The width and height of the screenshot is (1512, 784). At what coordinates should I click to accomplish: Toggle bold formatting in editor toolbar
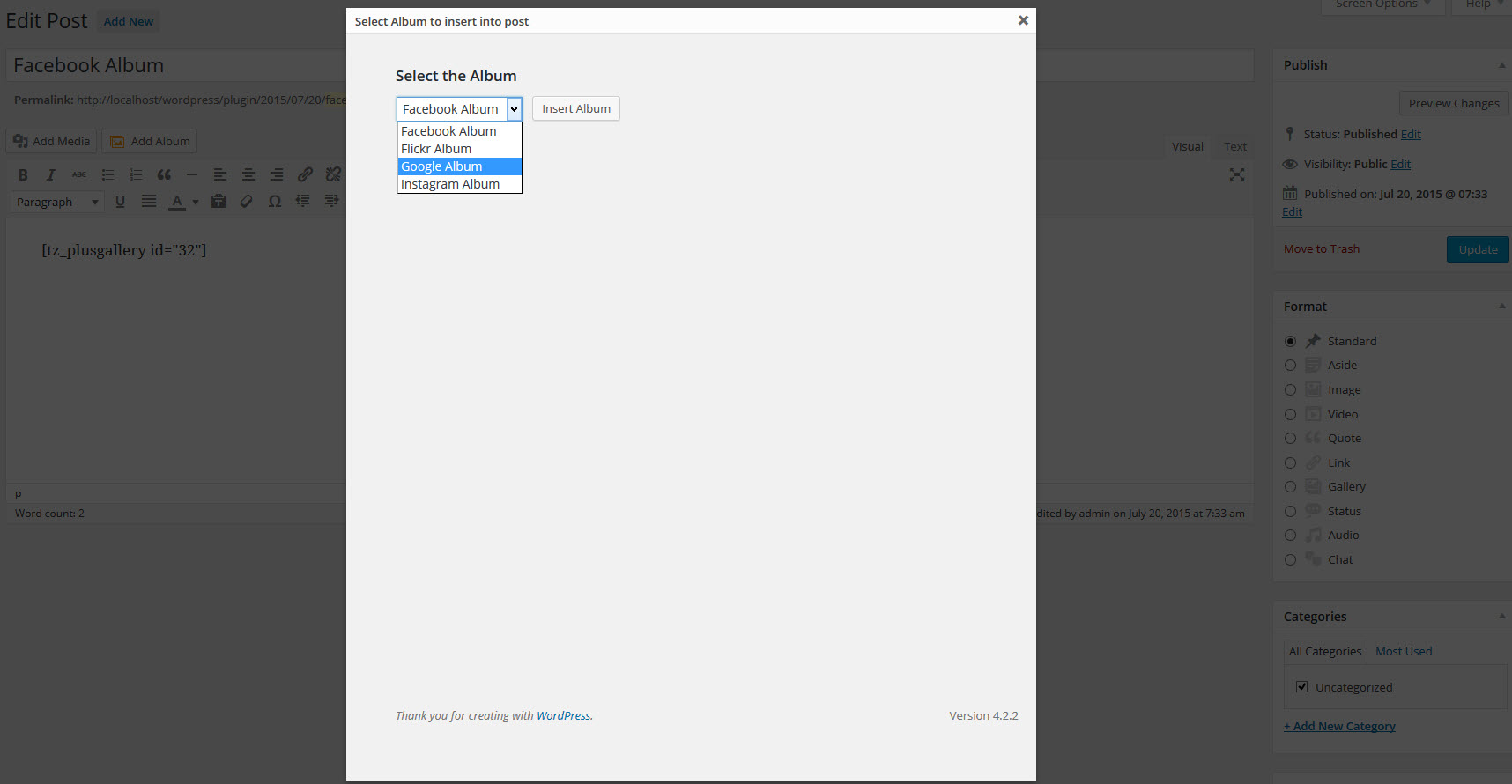23,174
